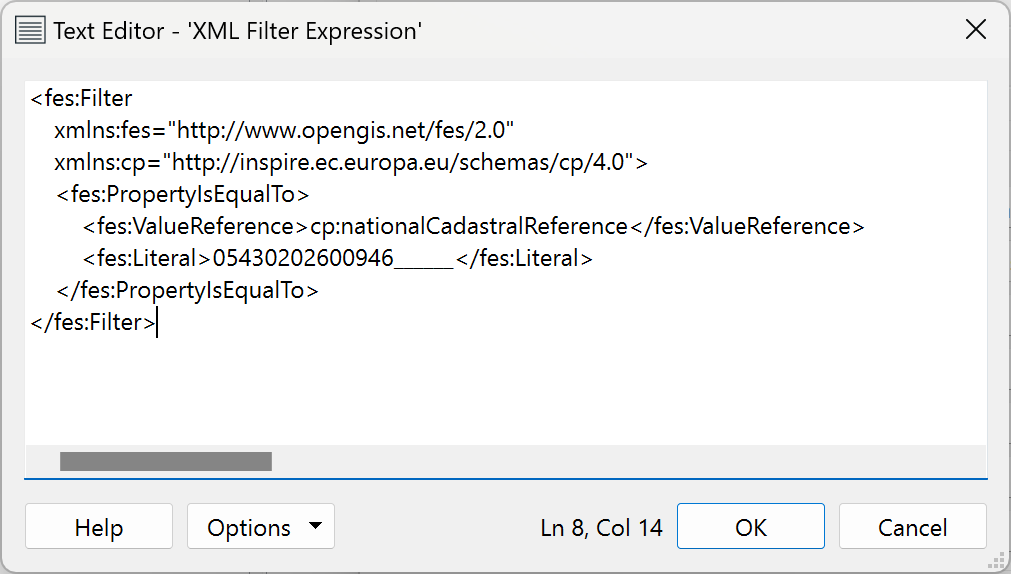Place cursor in fes:Literal value 05430202600946

pyautogui.click(x=302, y=258)
